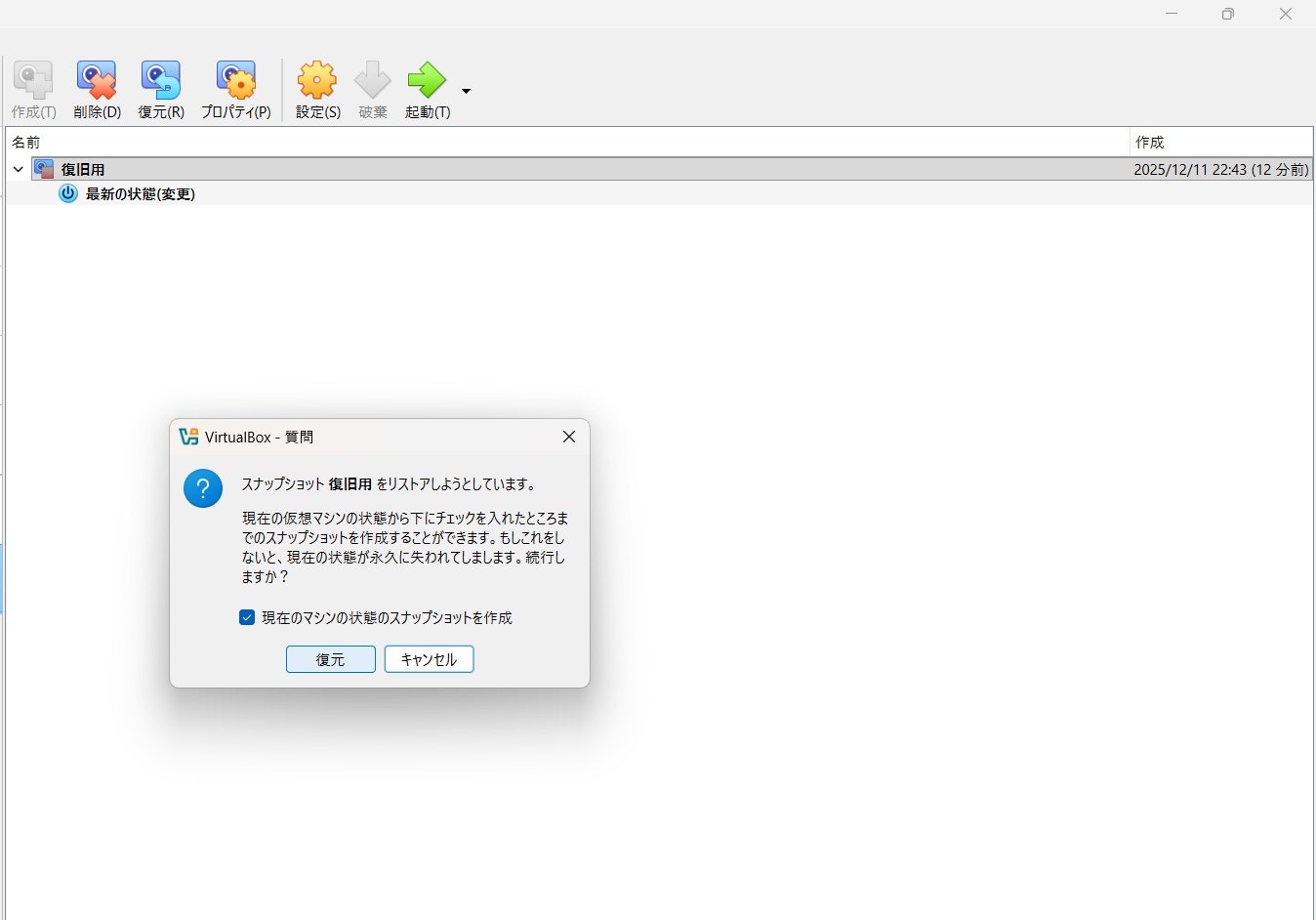Open the 起動 dropdown arrow
The image size is (1316, 920).
click(466, 90)
